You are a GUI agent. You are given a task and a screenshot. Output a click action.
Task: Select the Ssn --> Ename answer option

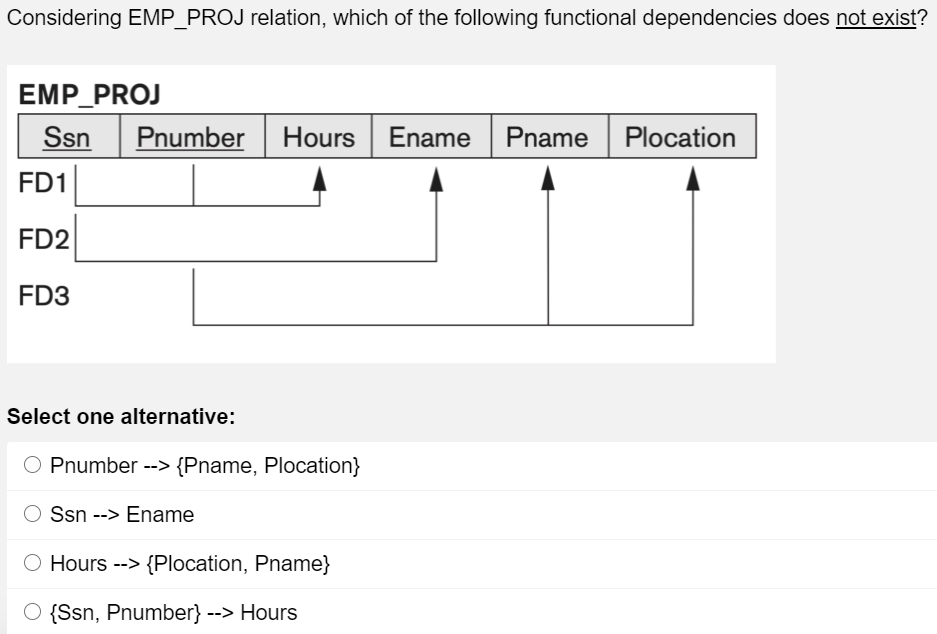(x=31, y=514)
